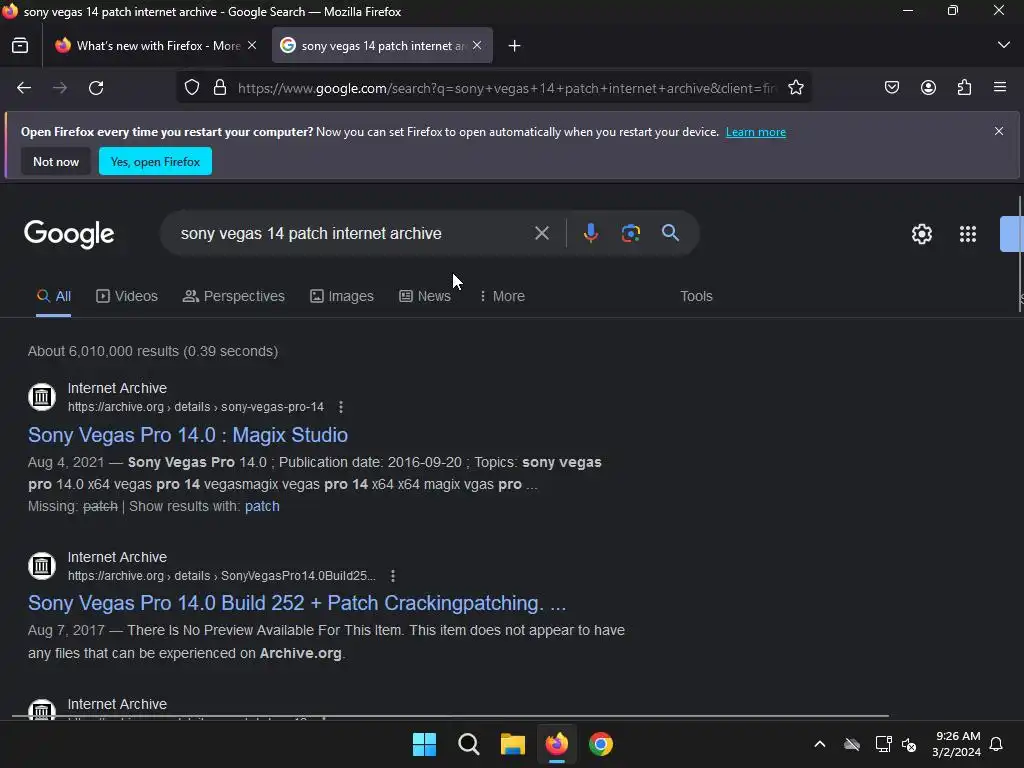Screen dimensions: 1024x768
Task: Click the muted volume tray icon
Action: click(909, 744)
